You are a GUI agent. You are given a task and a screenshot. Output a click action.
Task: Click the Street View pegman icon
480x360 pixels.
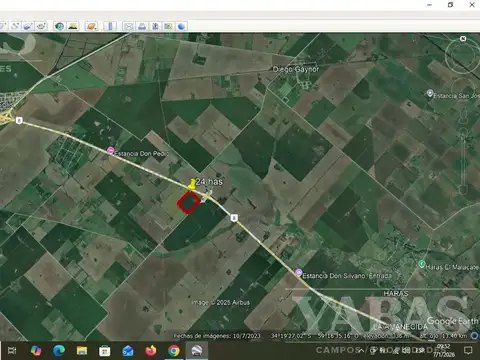463,116
